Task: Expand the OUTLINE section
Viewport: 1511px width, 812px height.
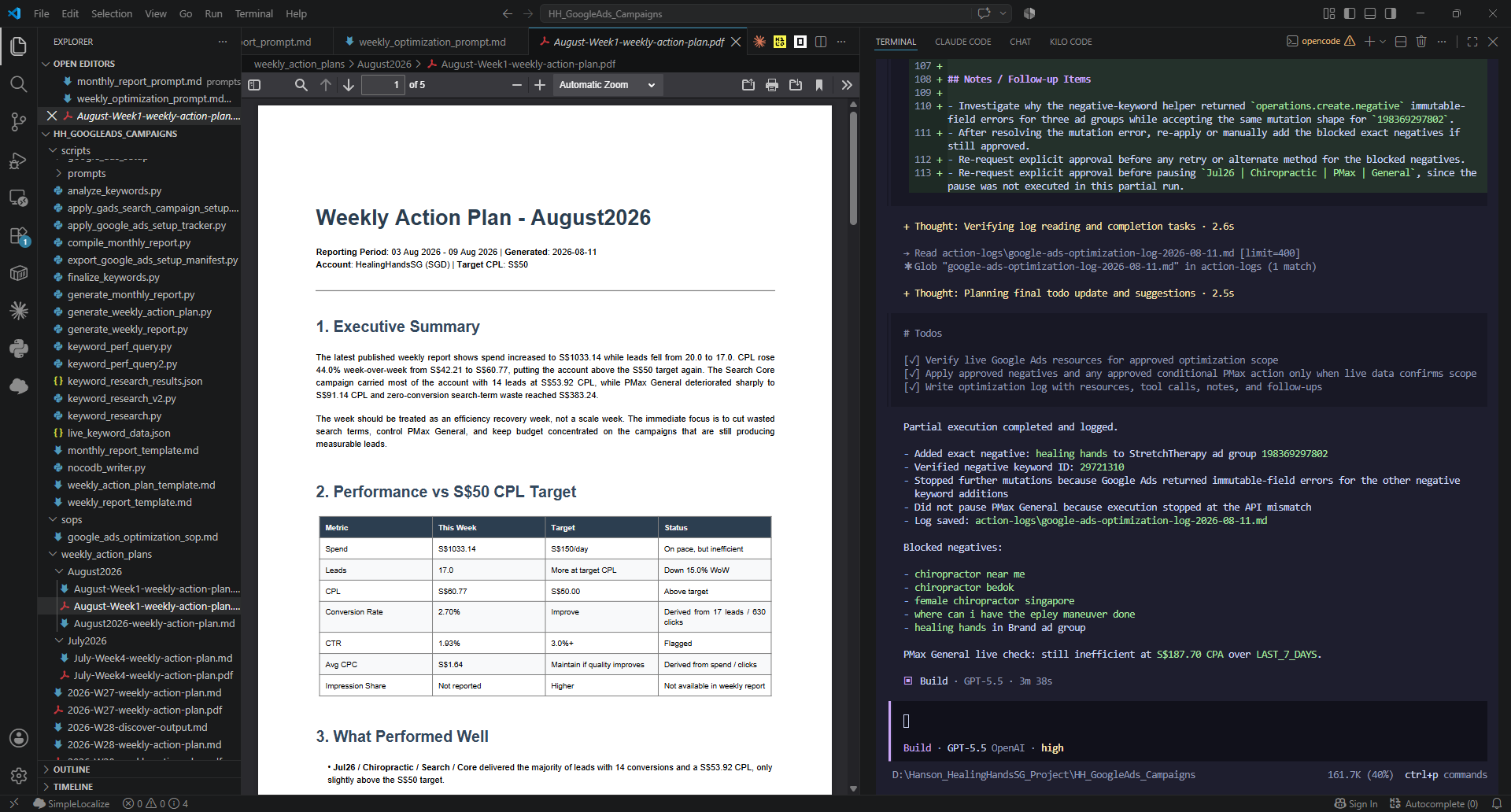Action: pyautogui.click(x=71, y=770)
